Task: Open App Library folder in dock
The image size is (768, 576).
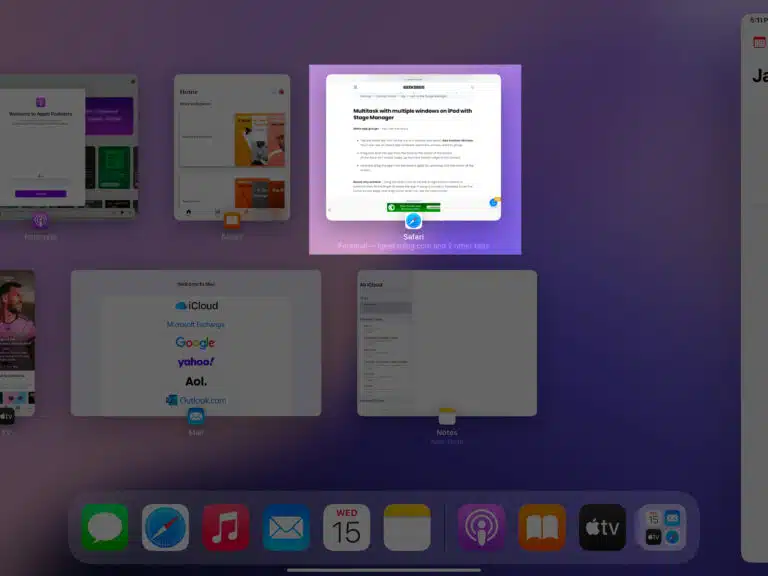Action: pyautogui.click(x=662, y=527)
